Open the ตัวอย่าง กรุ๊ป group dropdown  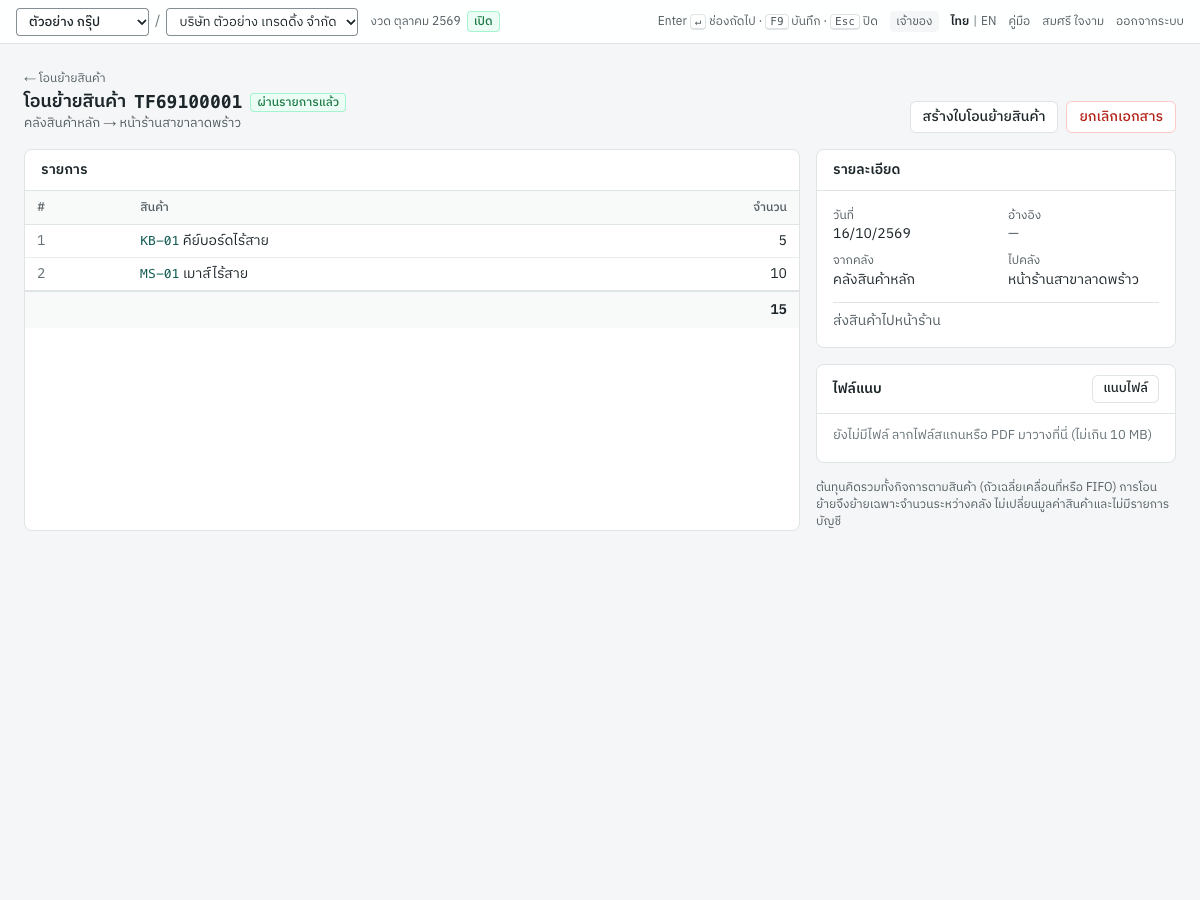pos(82,22)
